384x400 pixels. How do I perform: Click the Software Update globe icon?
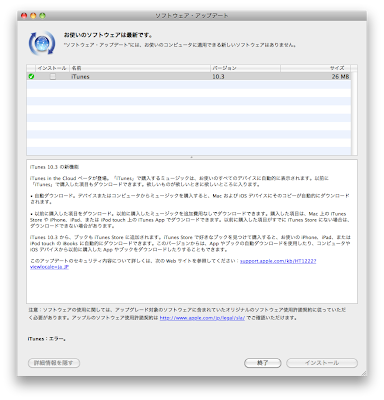click(42, 43)
